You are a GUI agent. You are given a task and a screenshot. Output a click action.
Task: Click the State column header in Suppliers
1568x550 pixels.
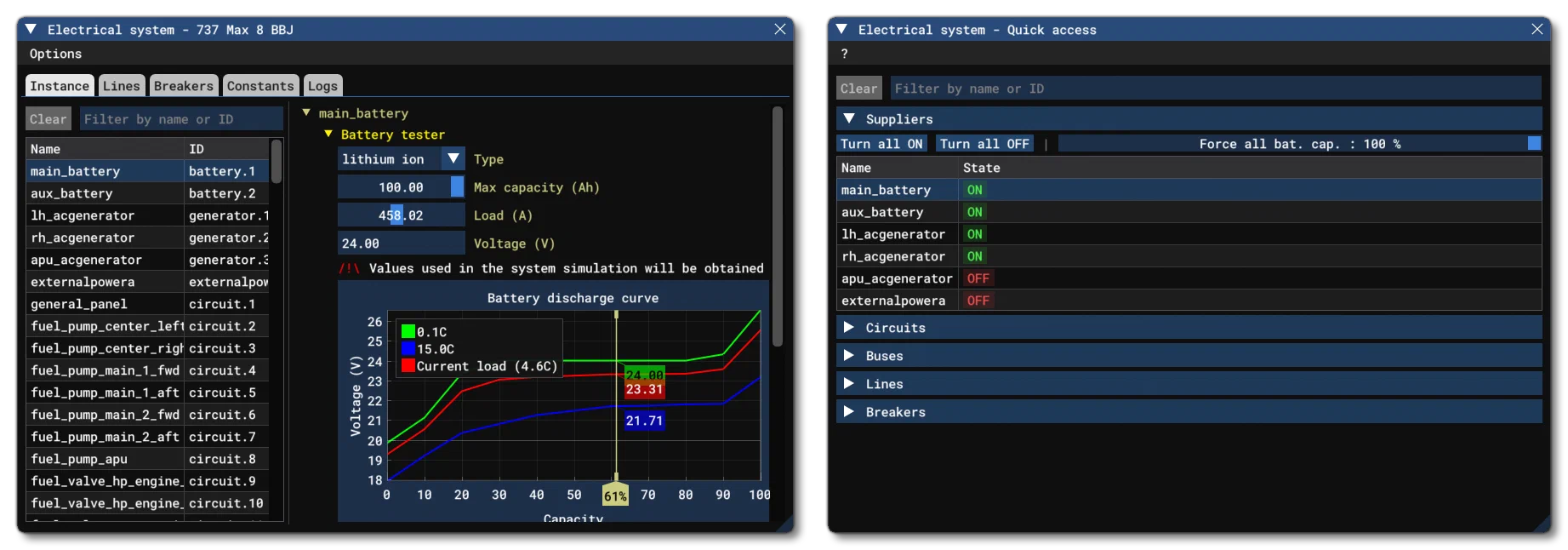pos(1250,168)
